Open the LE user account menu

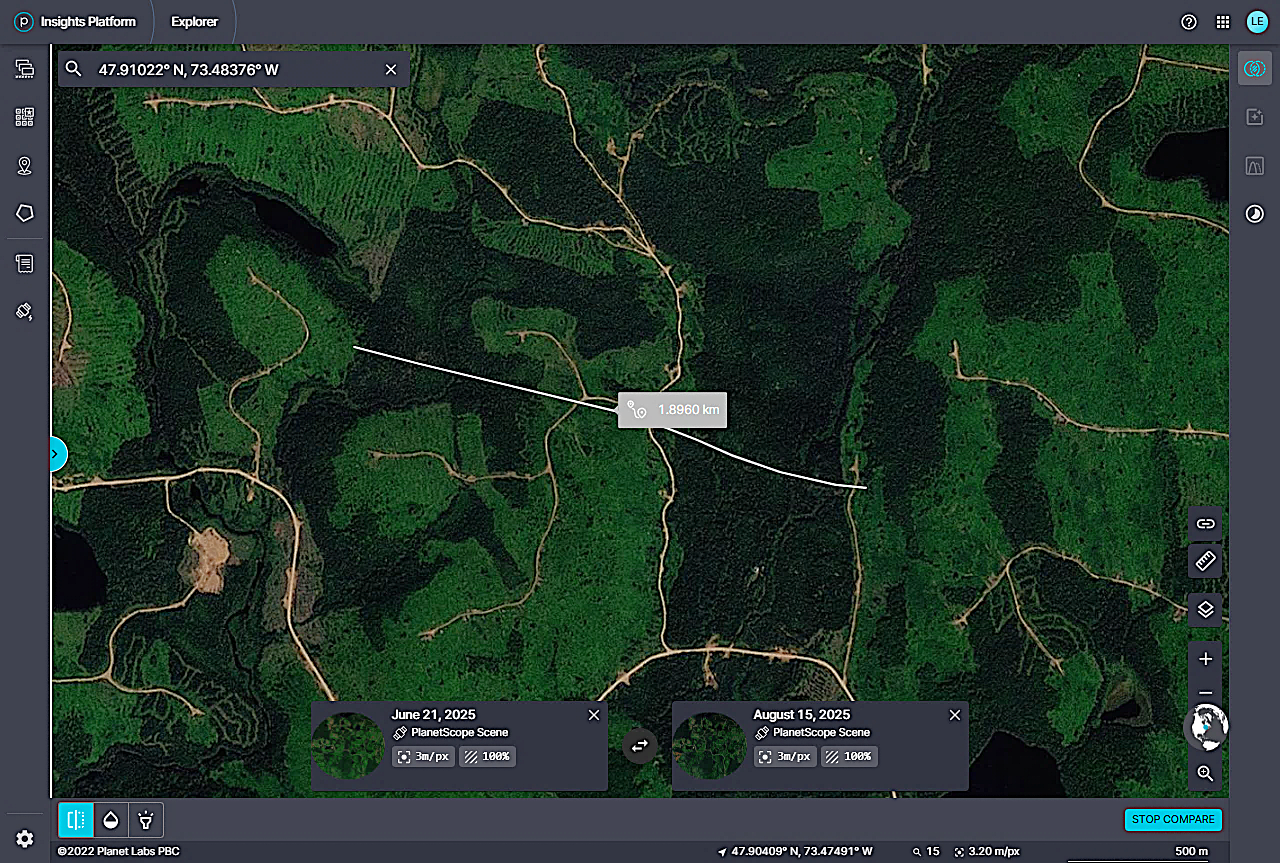(x=1257, y=22)
